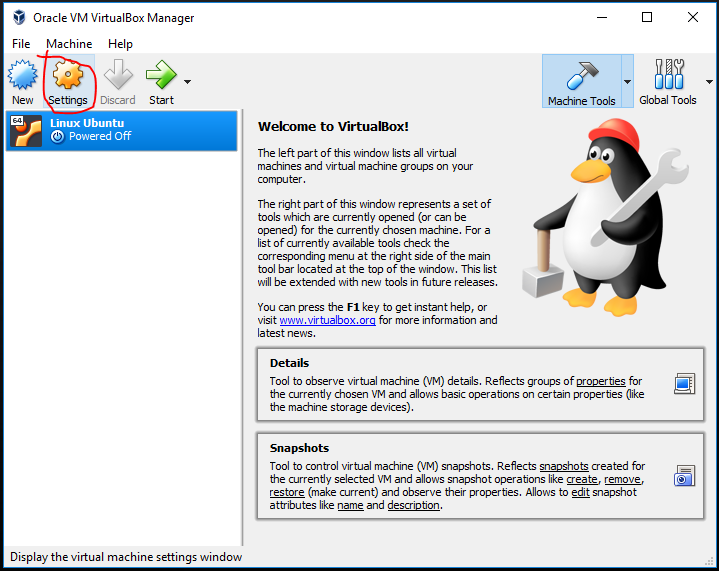Click the remove link in Snapshots
The height and width of the screenshot is (571, 719).
pyautogui.click(x=622, y=479)
